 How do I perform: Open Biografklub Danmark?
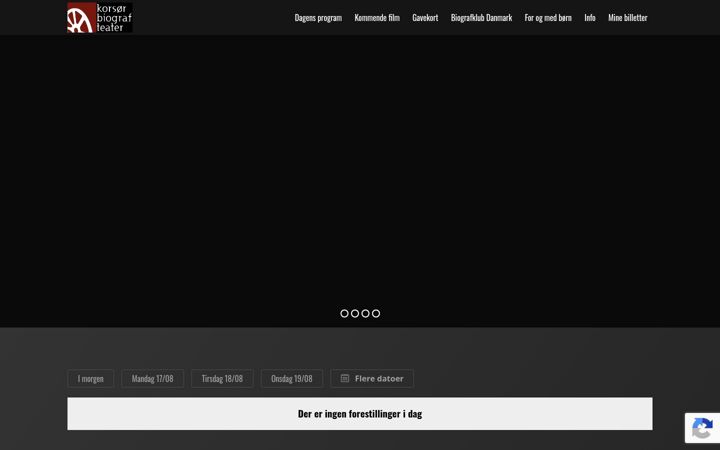[481, 18]
